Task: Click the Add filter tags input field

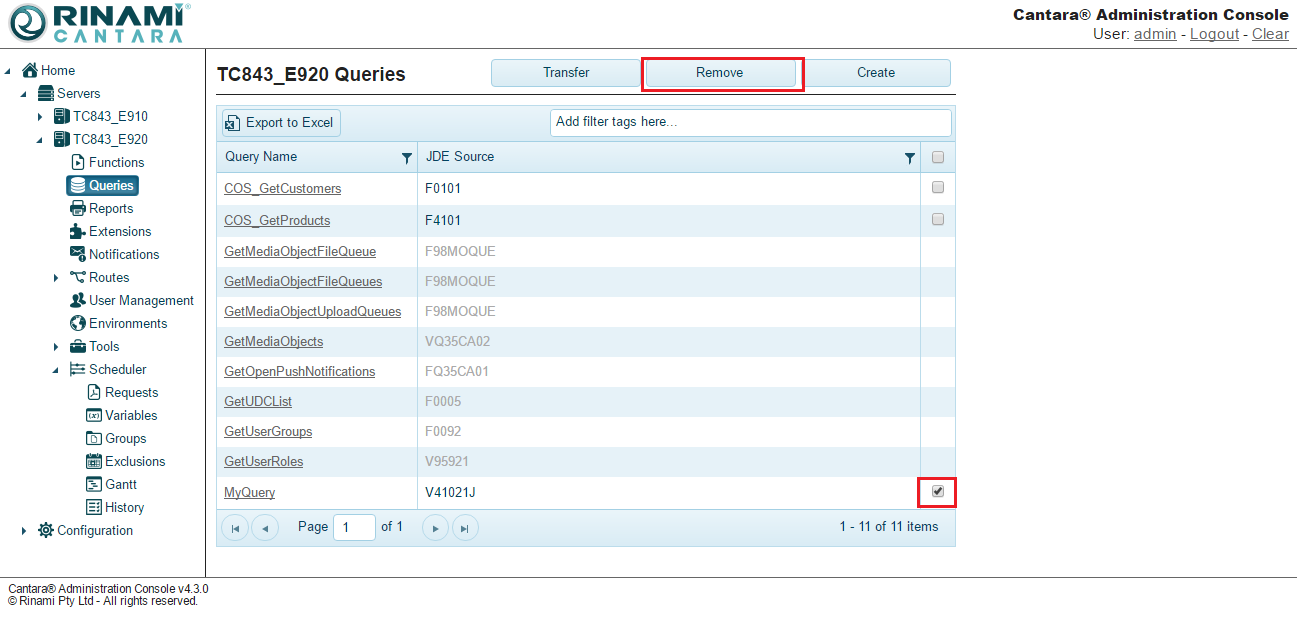Action: coord(750,122)
